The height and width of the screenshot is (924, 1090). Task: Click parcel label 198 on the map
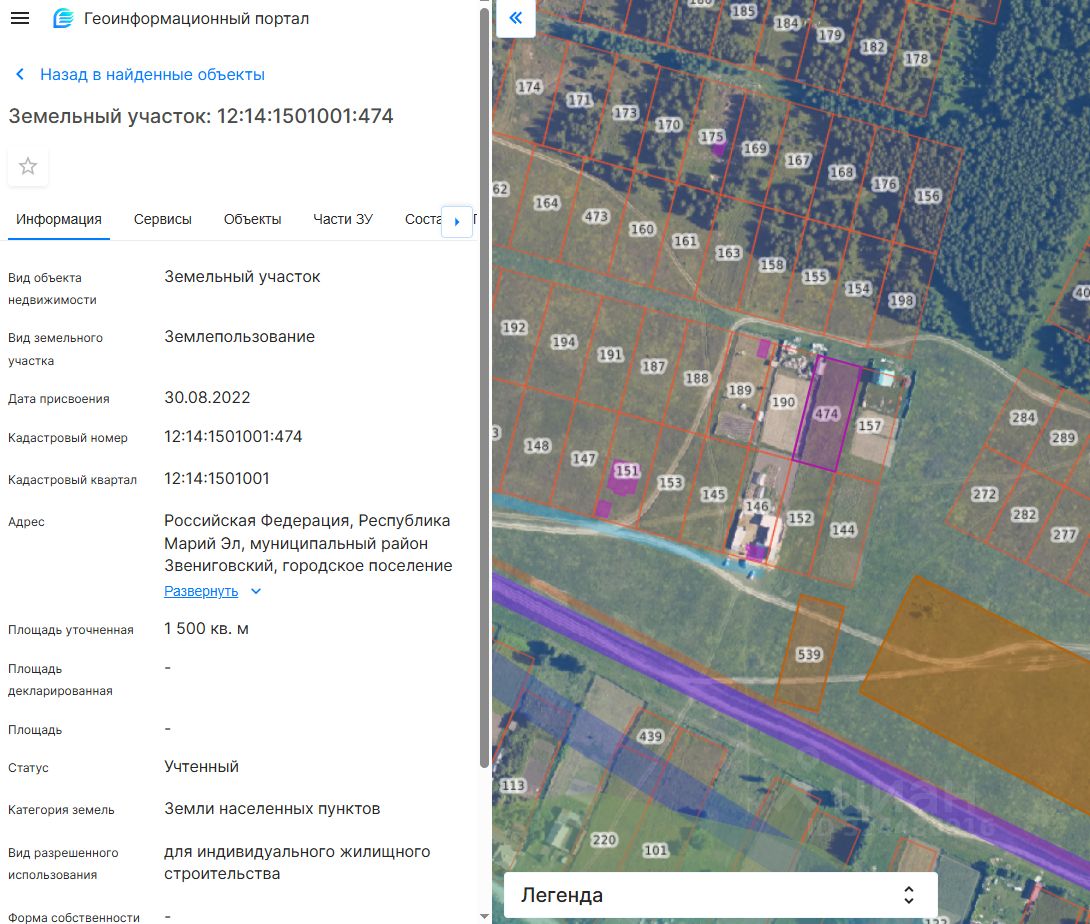(901, 300)
